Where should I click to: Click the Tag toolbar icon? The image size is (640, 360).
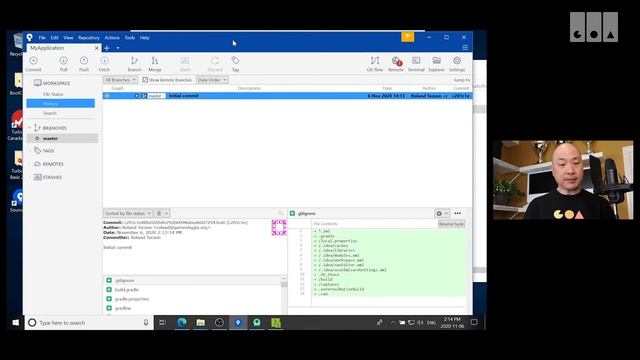(236, 64)
